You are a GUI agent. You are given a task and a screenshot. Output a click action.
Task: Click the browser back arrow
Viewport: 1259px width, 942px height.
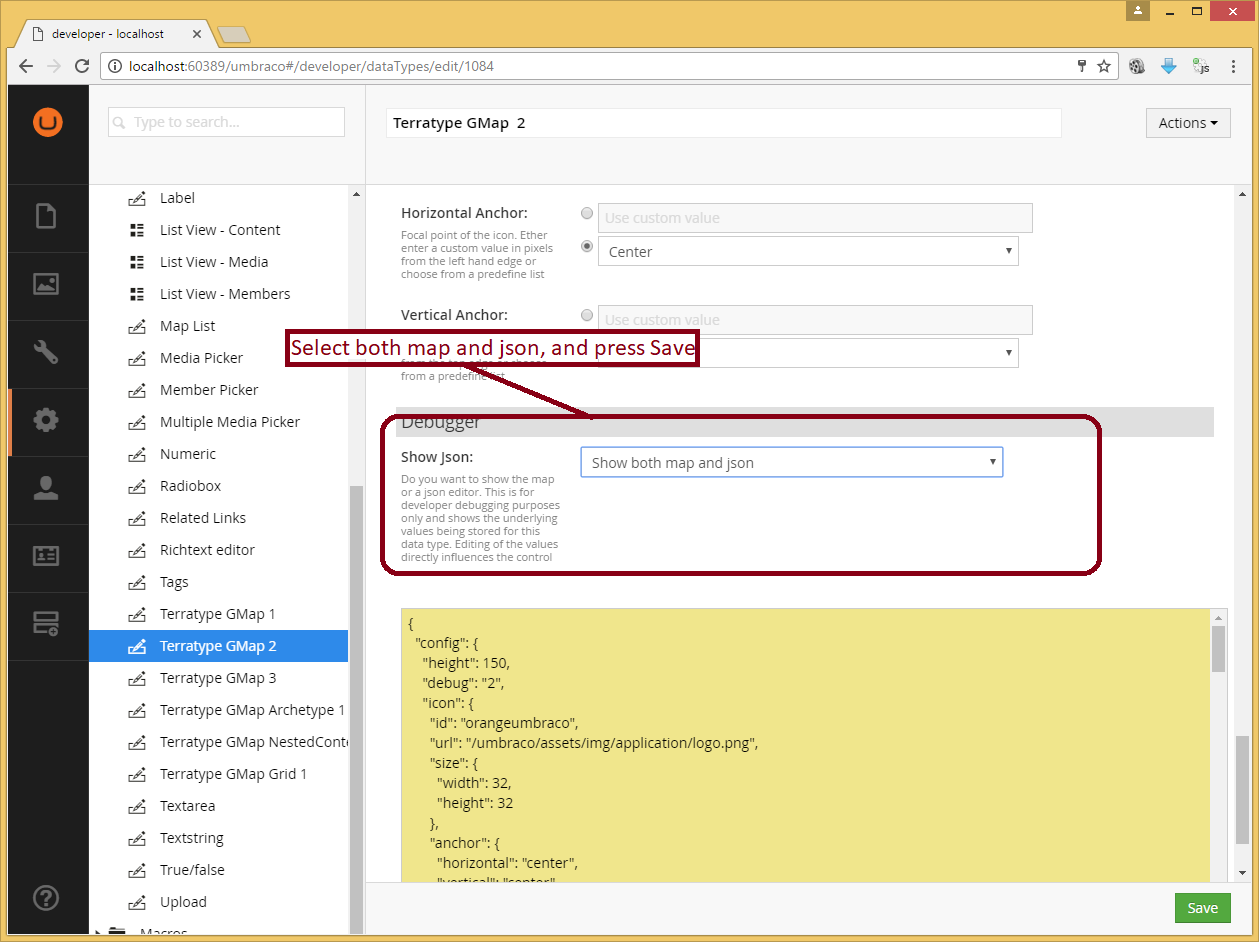pos(26,66)
